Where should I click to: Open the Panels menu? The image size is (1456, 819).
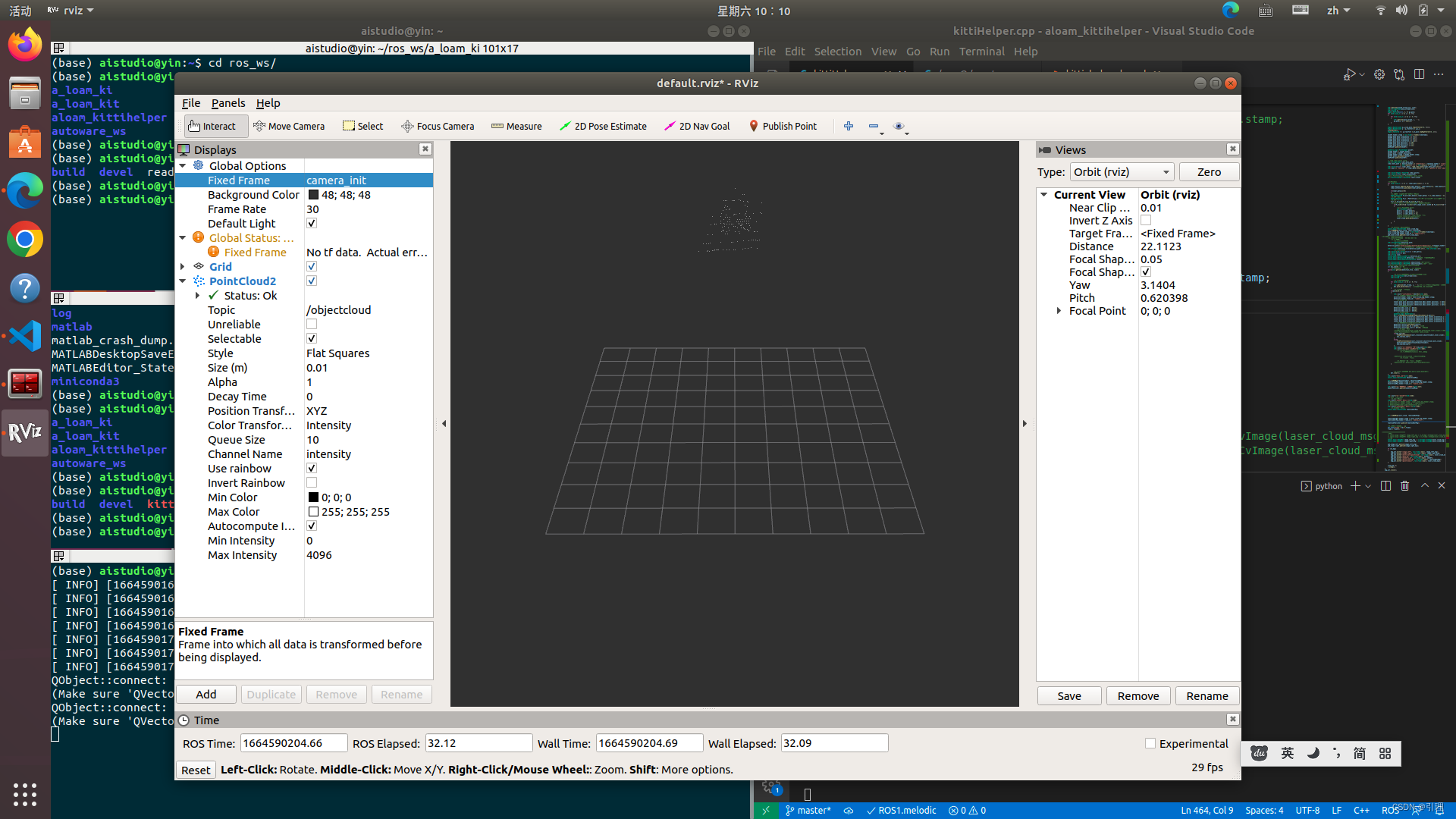tap(227, 103)
